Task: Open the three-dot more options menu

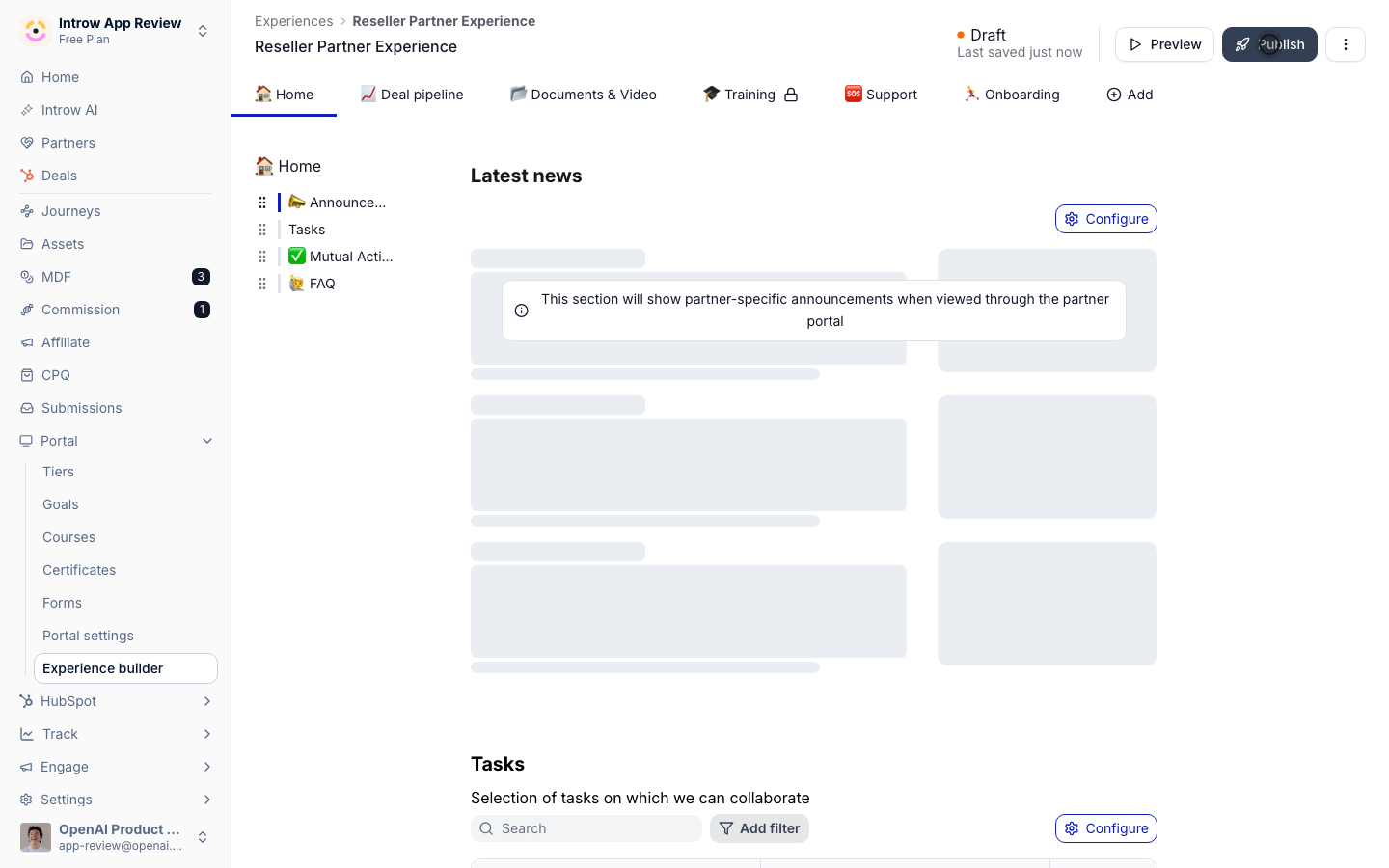Action: pos(1346,44)
